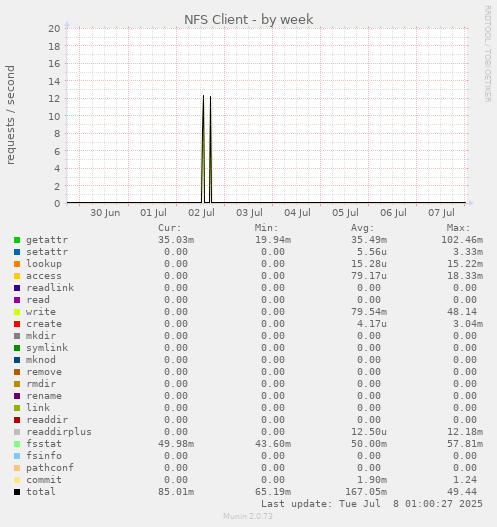
Task: Click write average value 79.54m
Action: 369,312
